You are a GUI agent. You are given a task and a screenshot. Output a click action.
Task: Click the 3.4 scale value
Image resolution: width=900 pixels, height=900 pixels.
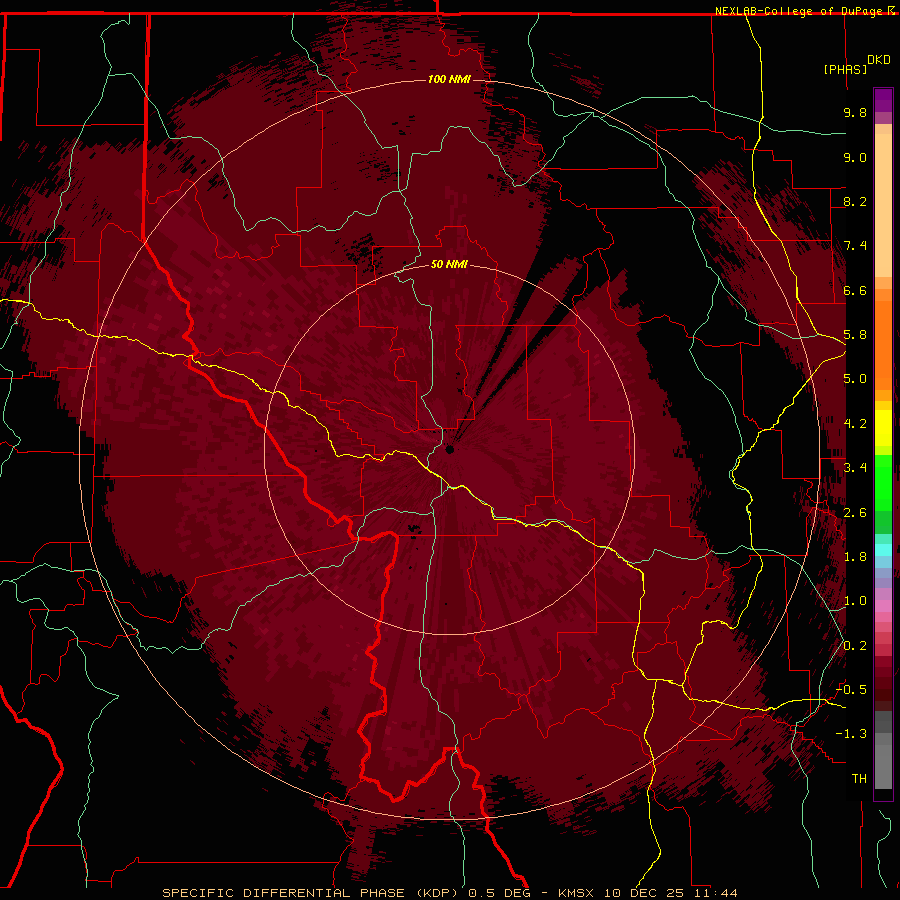tap(855, 468)
